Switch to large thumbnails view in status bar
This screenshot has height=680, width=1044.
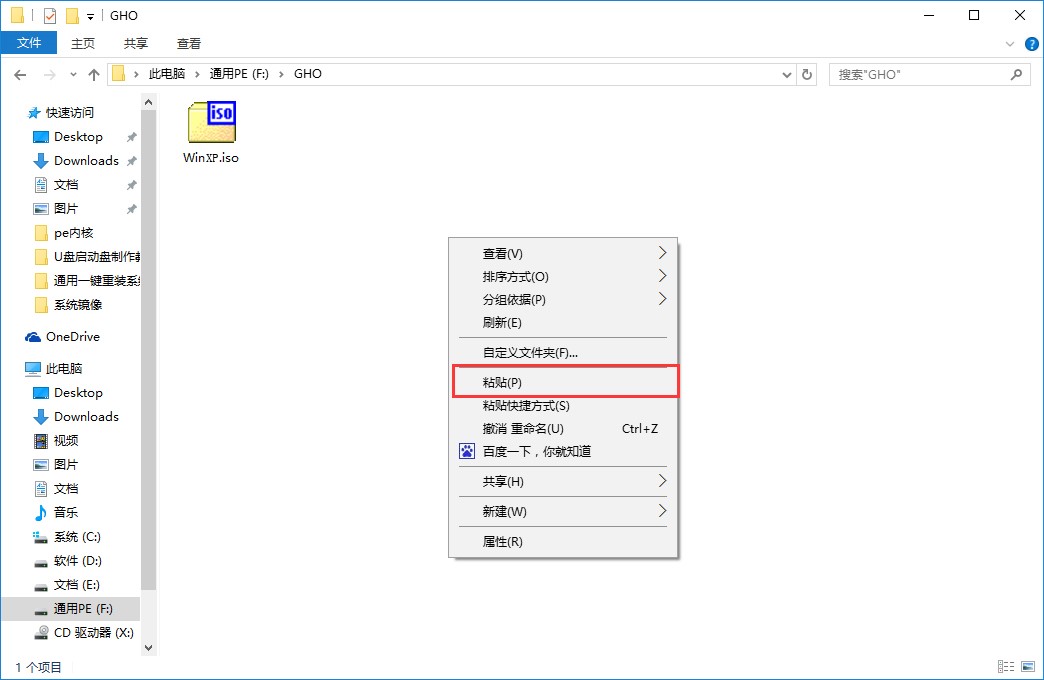point(1027,666)
